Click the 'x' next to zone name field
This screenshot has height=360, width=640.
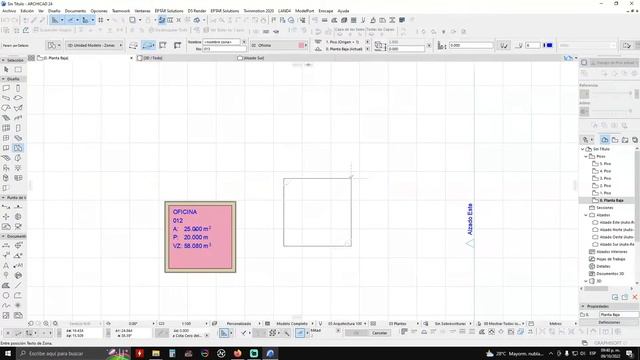coord(244,42)
